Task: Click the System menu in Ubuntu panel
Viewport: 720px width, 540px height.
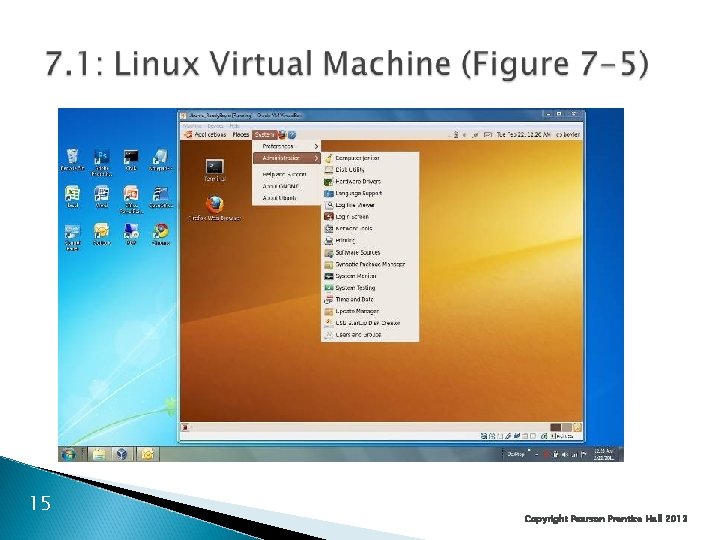Action: pyautogui.click(x=264, y=135)
